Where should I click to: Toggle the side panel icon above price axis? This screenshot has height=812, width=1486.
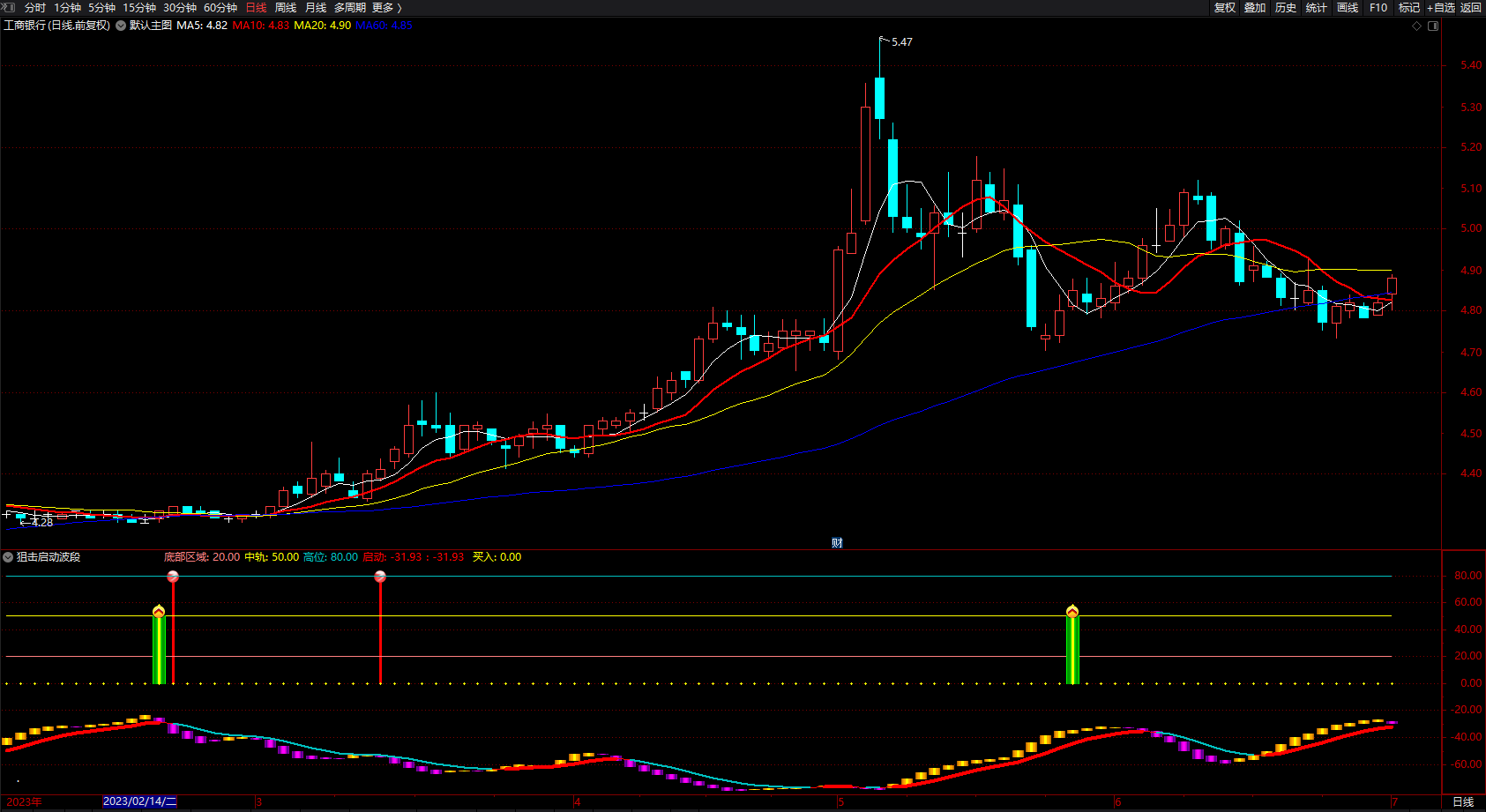click(x=1433, y=26)
